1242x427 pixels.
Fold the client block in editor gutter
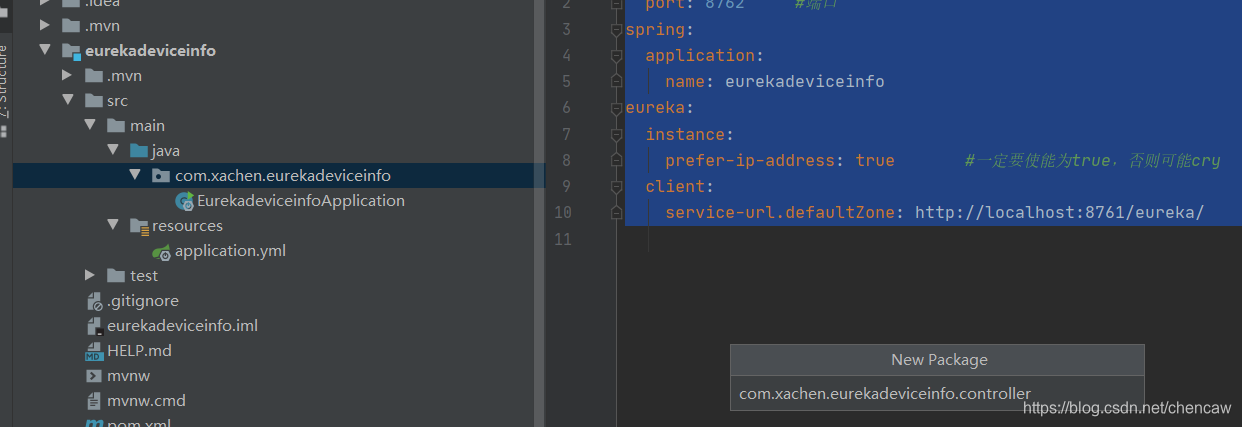coord(616,186)
